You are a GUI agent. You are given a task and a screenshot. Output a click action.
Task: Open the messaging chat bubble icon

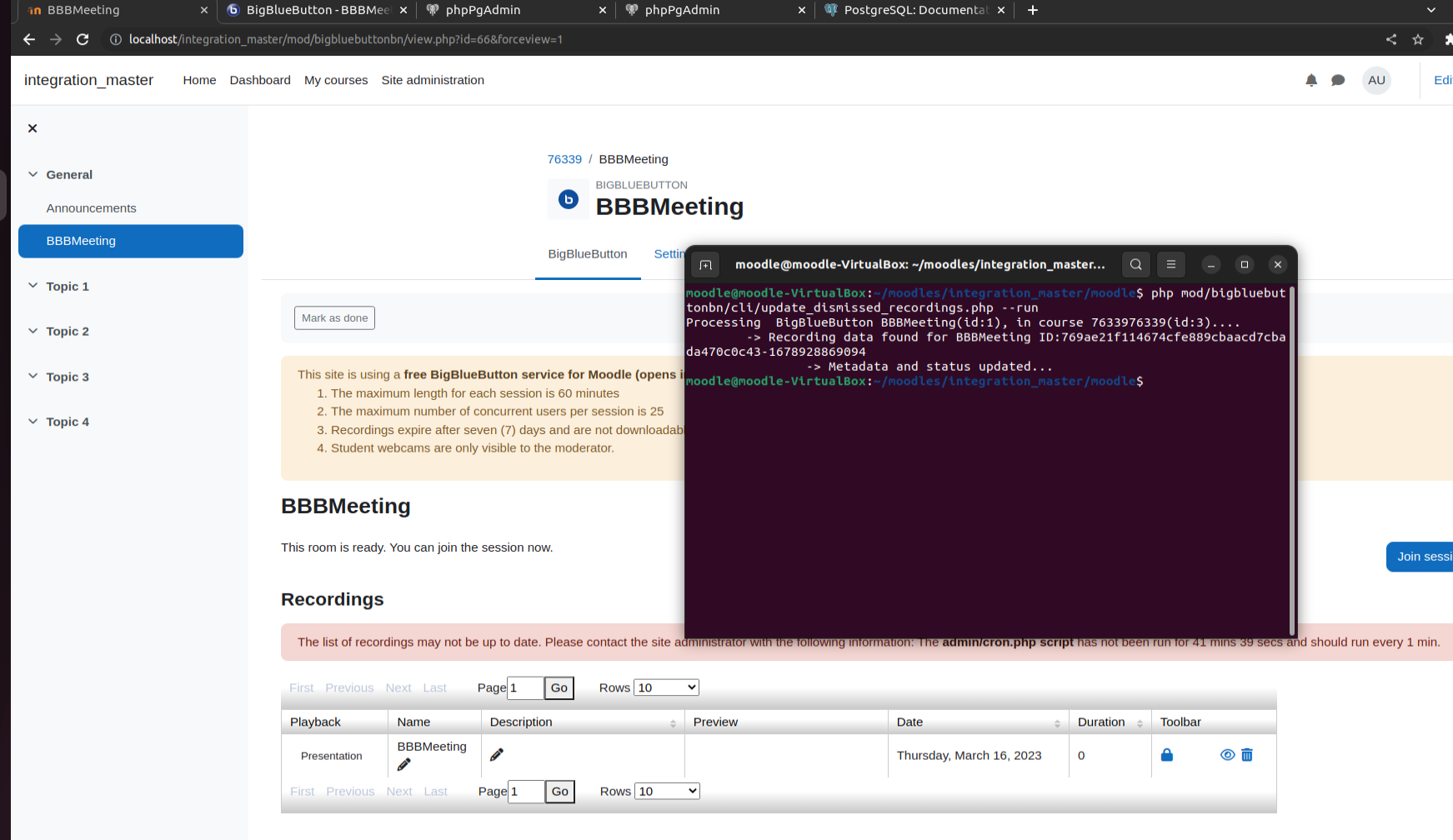click(x=1338, y=80)
